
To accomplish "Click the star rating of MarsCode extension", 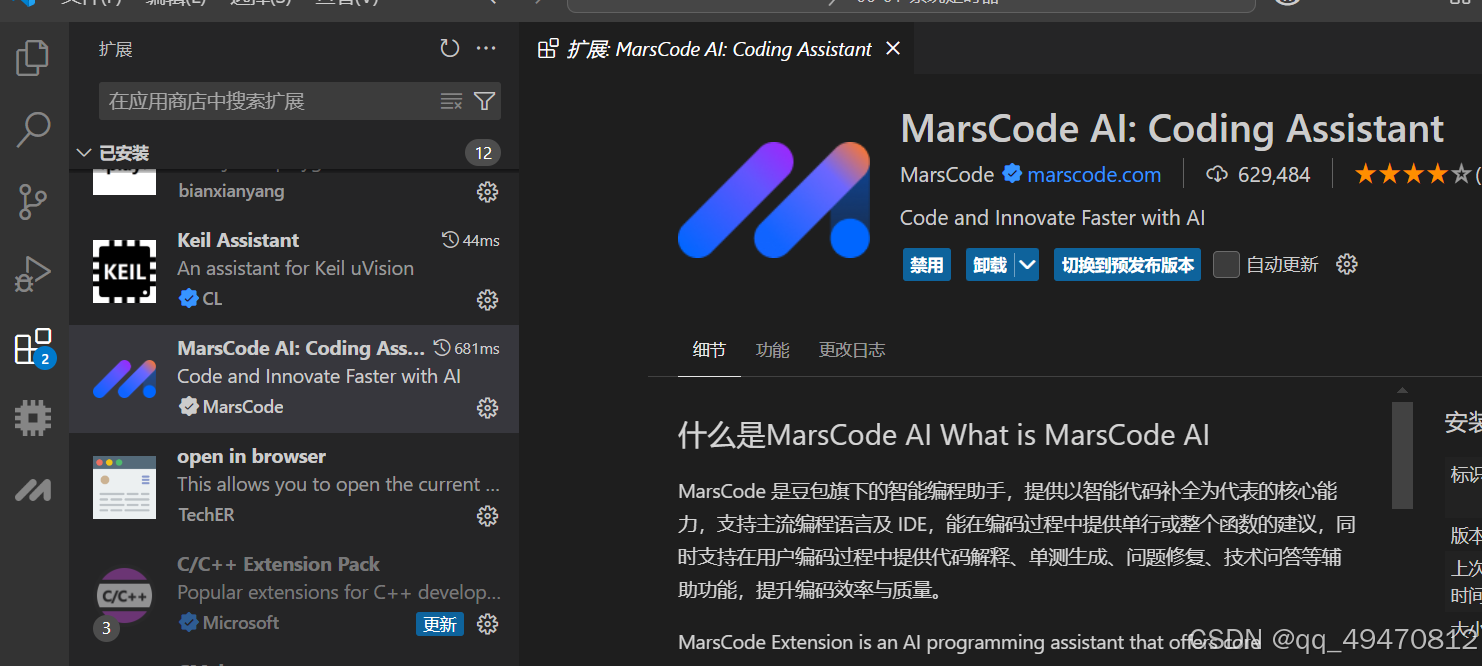I will coord(1414,174).
